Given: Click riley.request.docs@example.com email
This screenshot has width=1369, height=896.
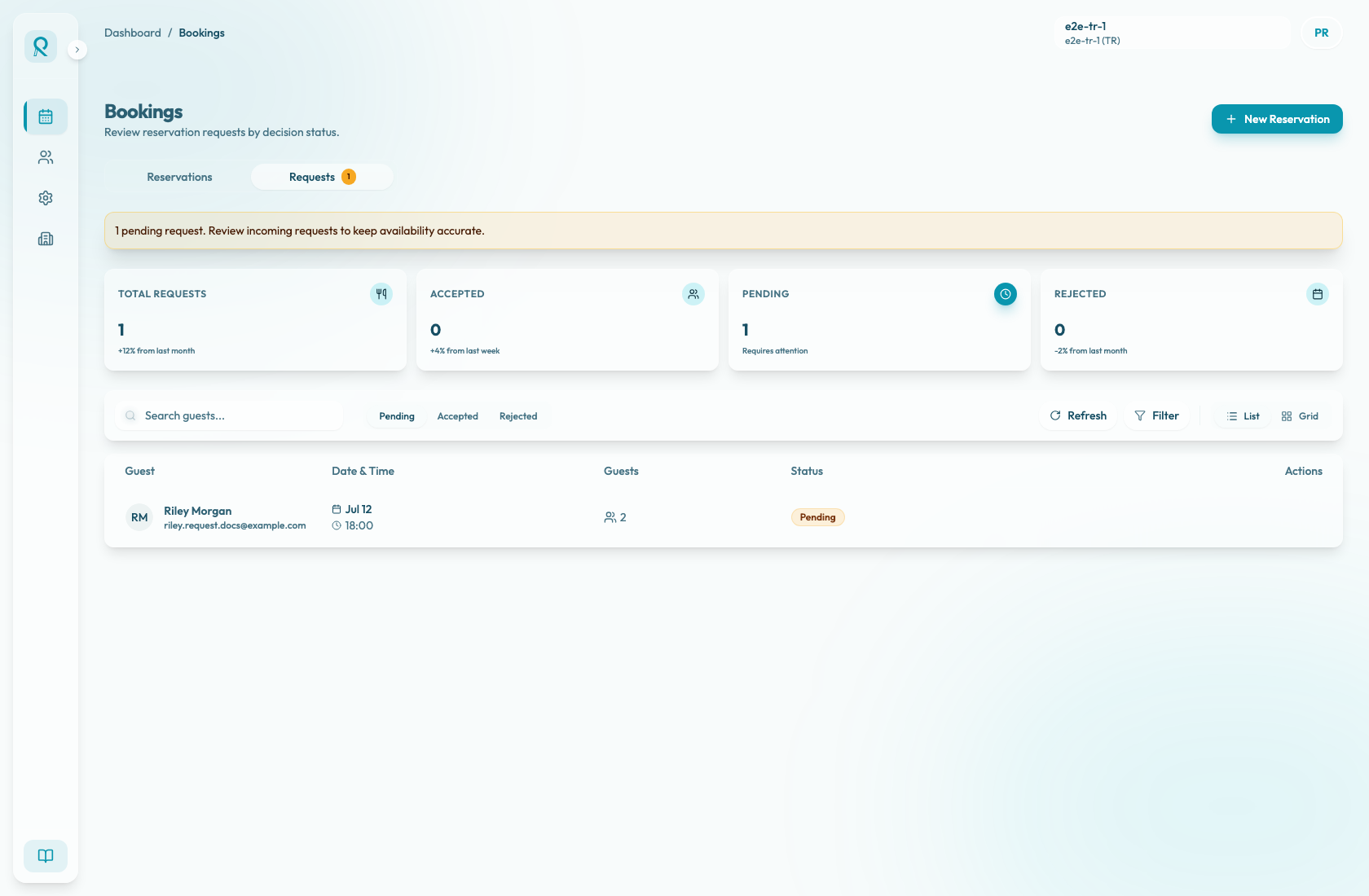Looking at the screenshot, I should click(235, 525).
